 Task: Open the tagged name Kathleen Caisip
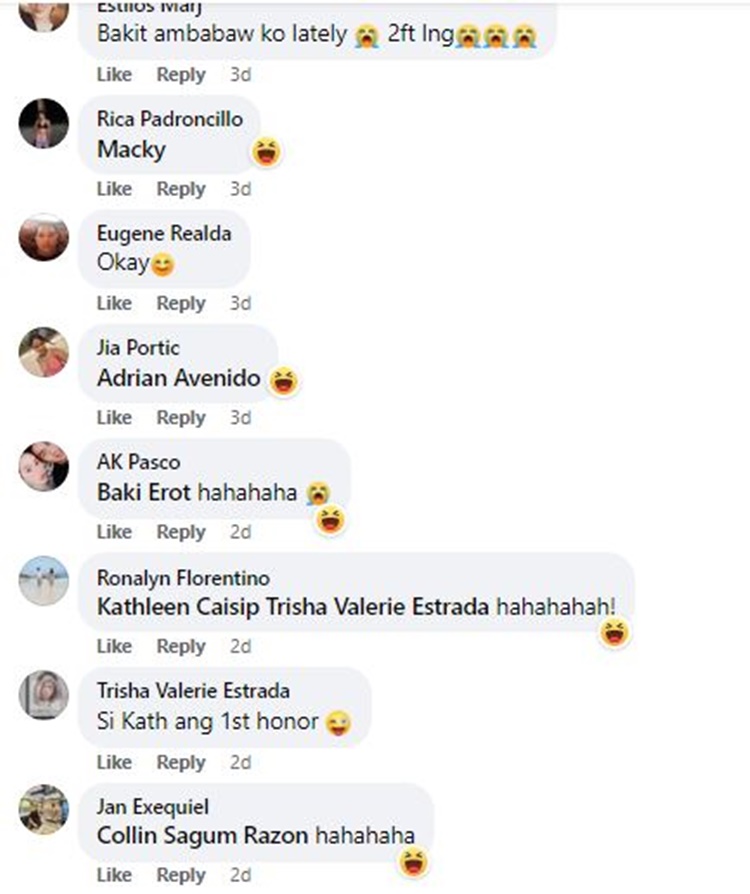pyautogui.click(x=178, y=607)
